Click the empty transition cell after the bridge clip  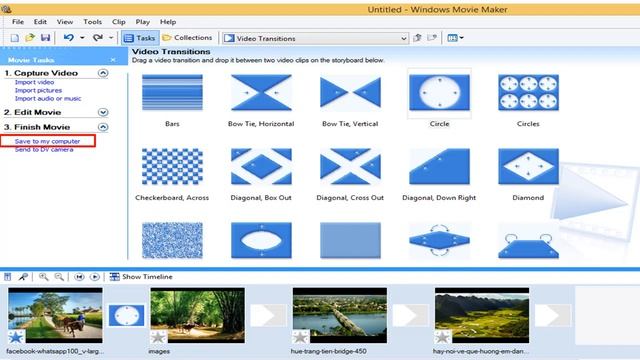click(411, 316)
